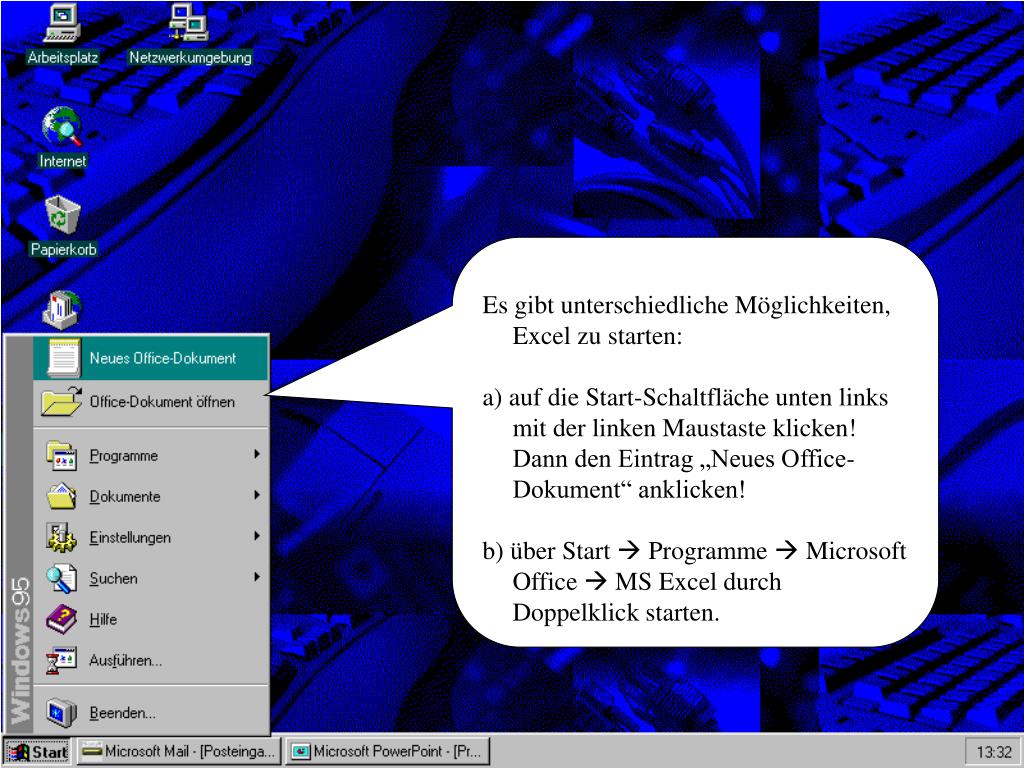Screen dimensions: 1024x768
Task: Open the Programme menu entry
Action: pyautogui.click(x=151, y=455)
